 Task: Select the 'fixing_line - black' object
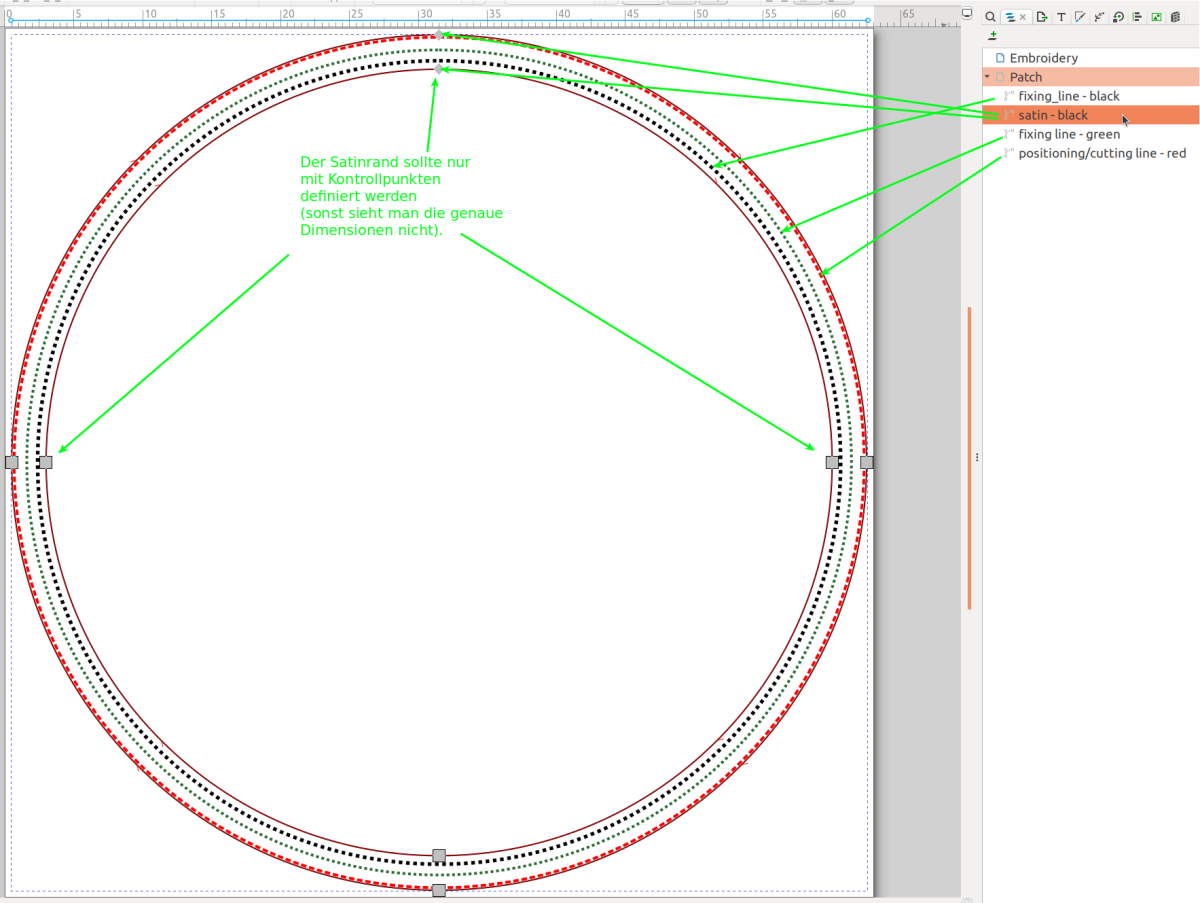point(1091,96)
